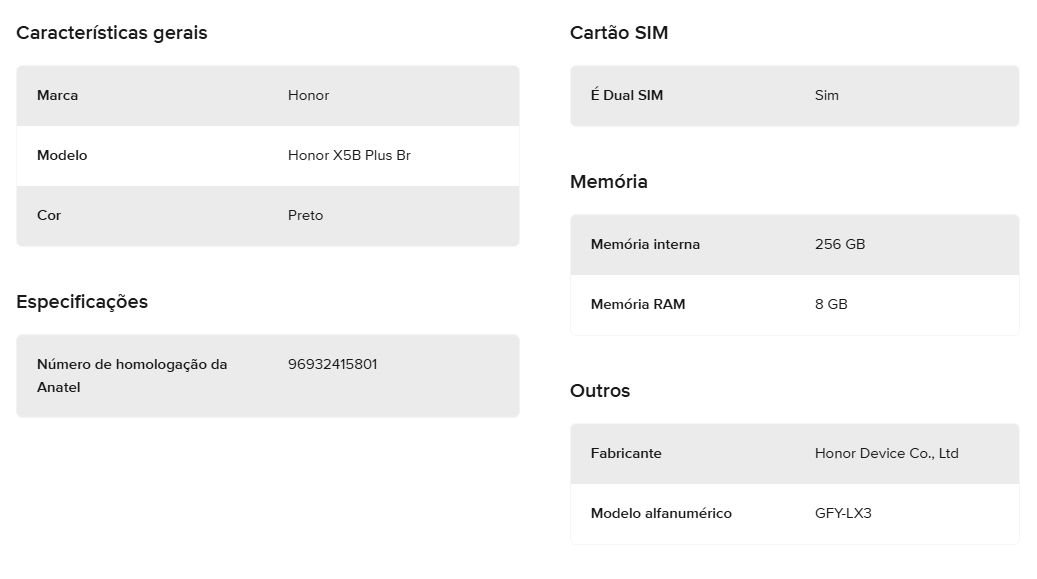Click the Anatel number 96932415801
Image resolution: width=1037 pixels, height=579 pixels.
333,365
